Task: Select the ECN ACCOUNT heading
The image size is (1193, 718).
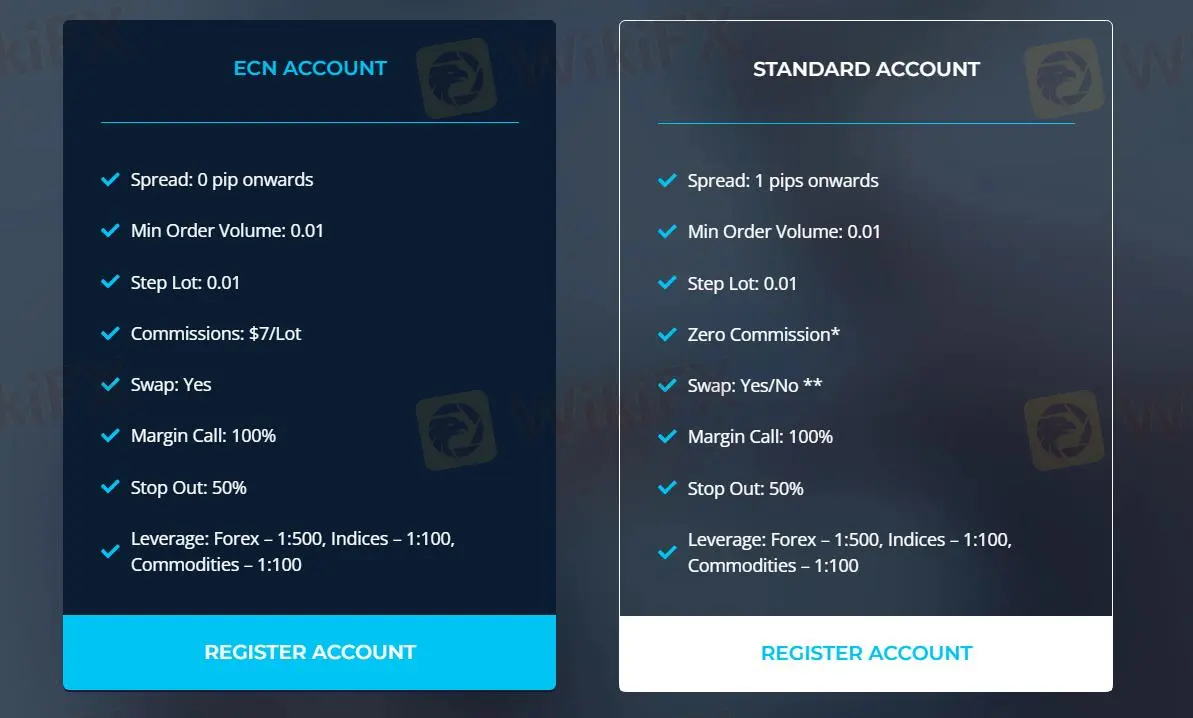Action: coord(310,68)
